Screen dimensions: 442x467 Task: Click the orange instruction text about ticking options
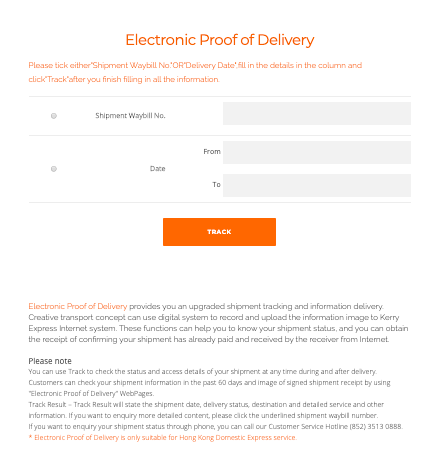tap(195, 72)
